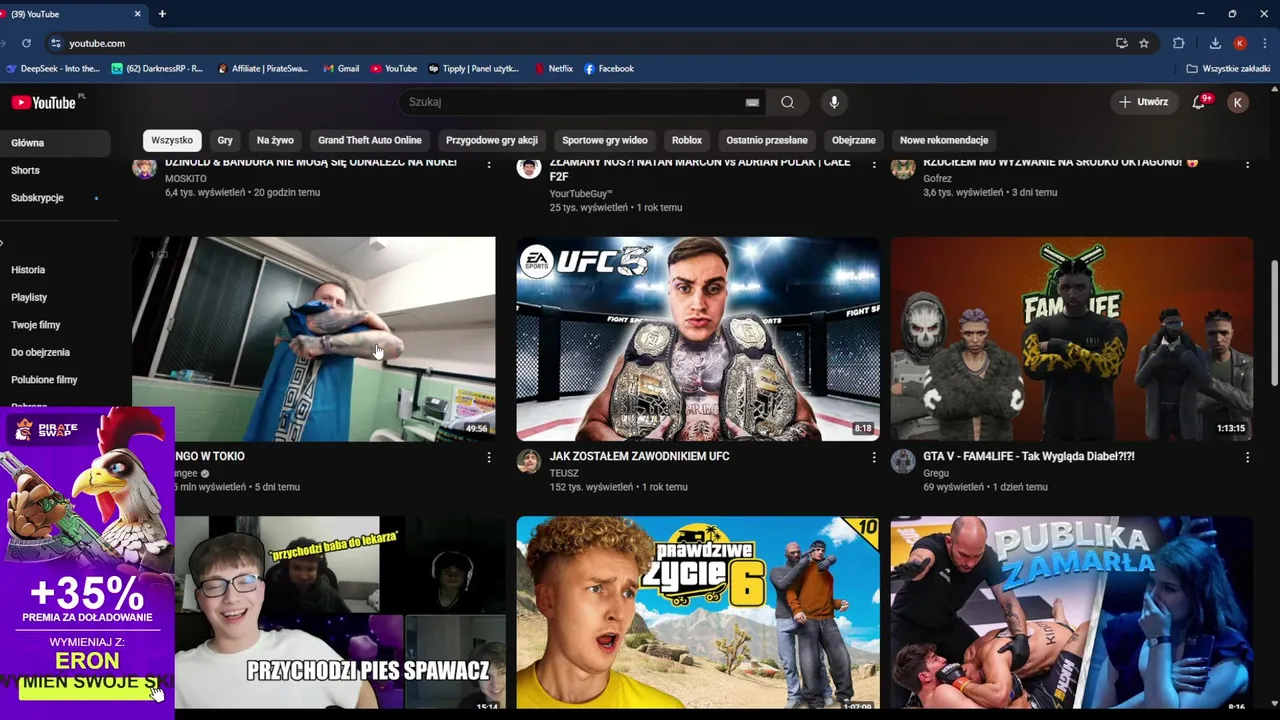The width and height of the screenshot is (1280, 720).
Task: Open Publika Zamarła thumbnail
Action: pos(1072,613)
